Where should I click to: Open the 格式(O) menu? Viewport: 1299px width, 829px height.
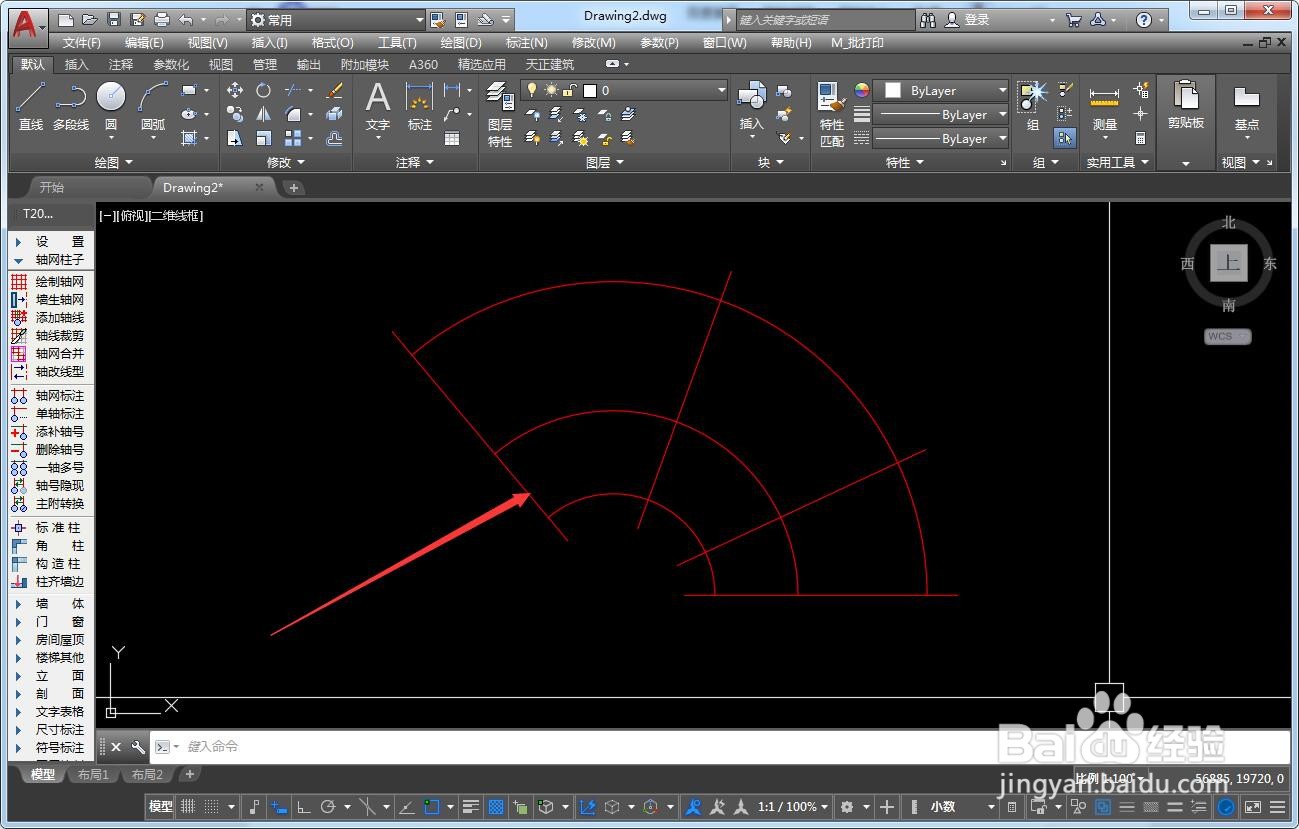pos(332,43)
